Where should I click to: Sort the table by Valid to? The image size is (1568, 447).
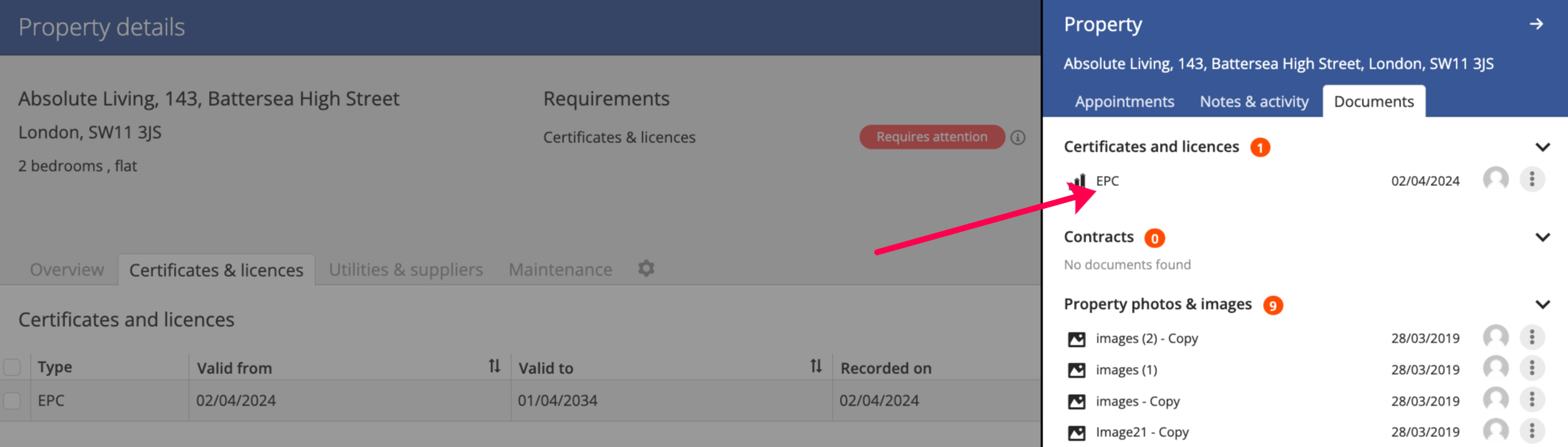tap(816, 366)
